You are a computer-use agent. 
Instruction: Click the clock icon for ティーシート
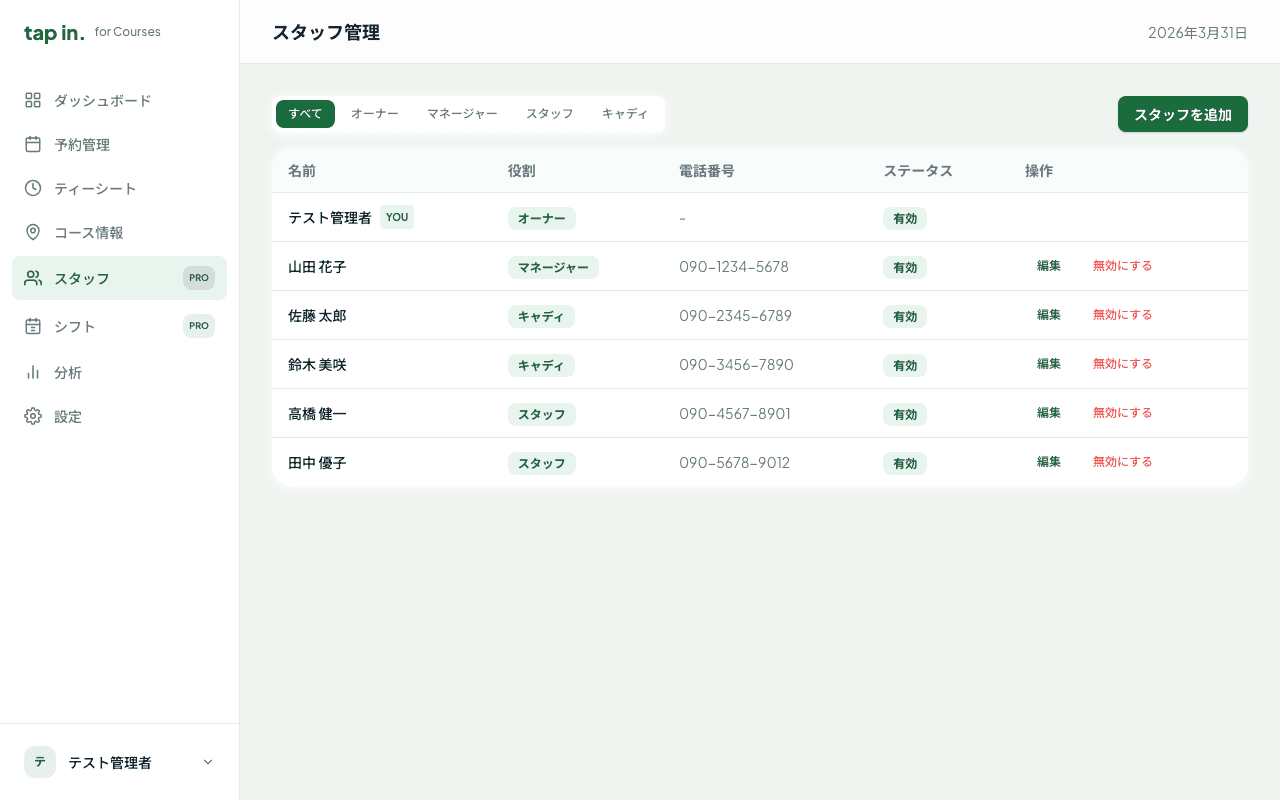point(33,188)
